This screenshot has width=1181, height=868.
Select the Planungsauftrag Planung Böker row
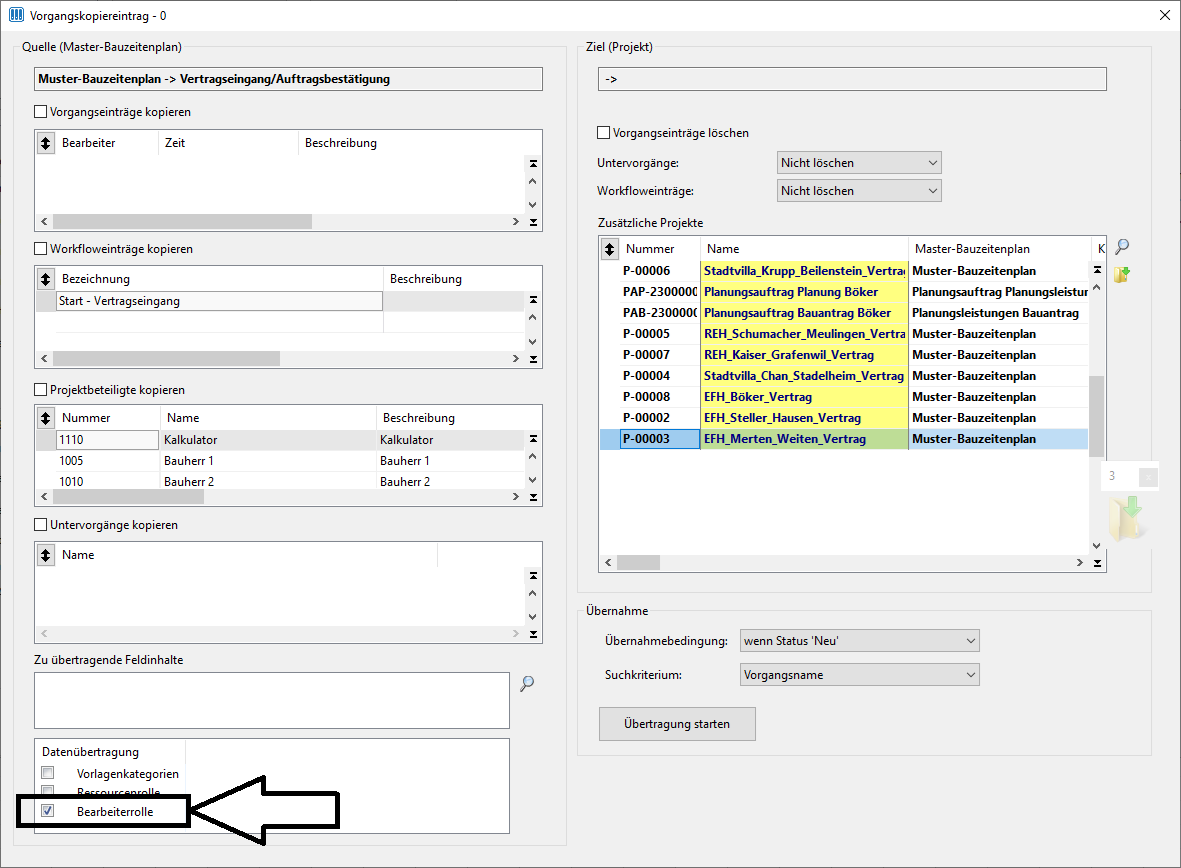point(844,292)
